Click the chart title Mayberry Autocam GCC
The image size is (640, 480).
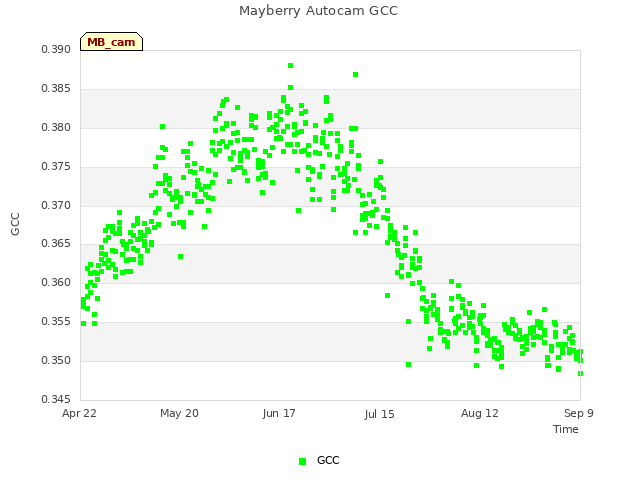pyautogui.click(x=318, y=11)
